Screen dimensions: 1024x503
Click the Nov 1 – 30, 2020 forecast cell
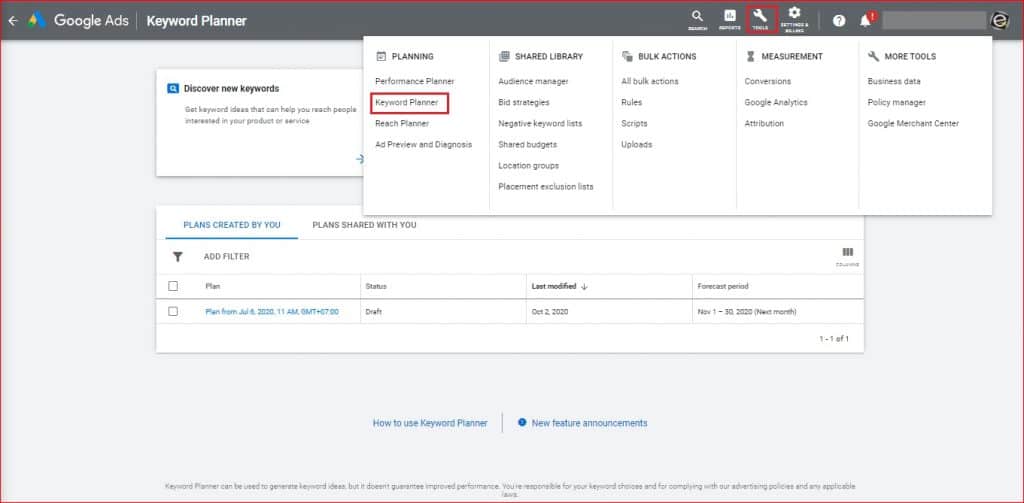(x=746, y=312)
